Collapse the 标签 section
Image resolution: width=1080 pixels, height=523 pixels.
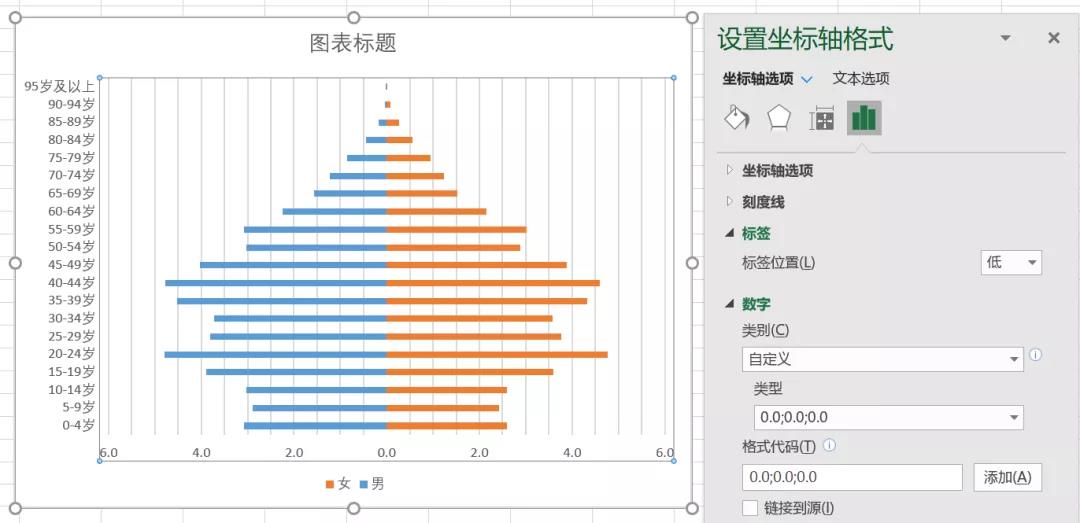tap(748, 234)
